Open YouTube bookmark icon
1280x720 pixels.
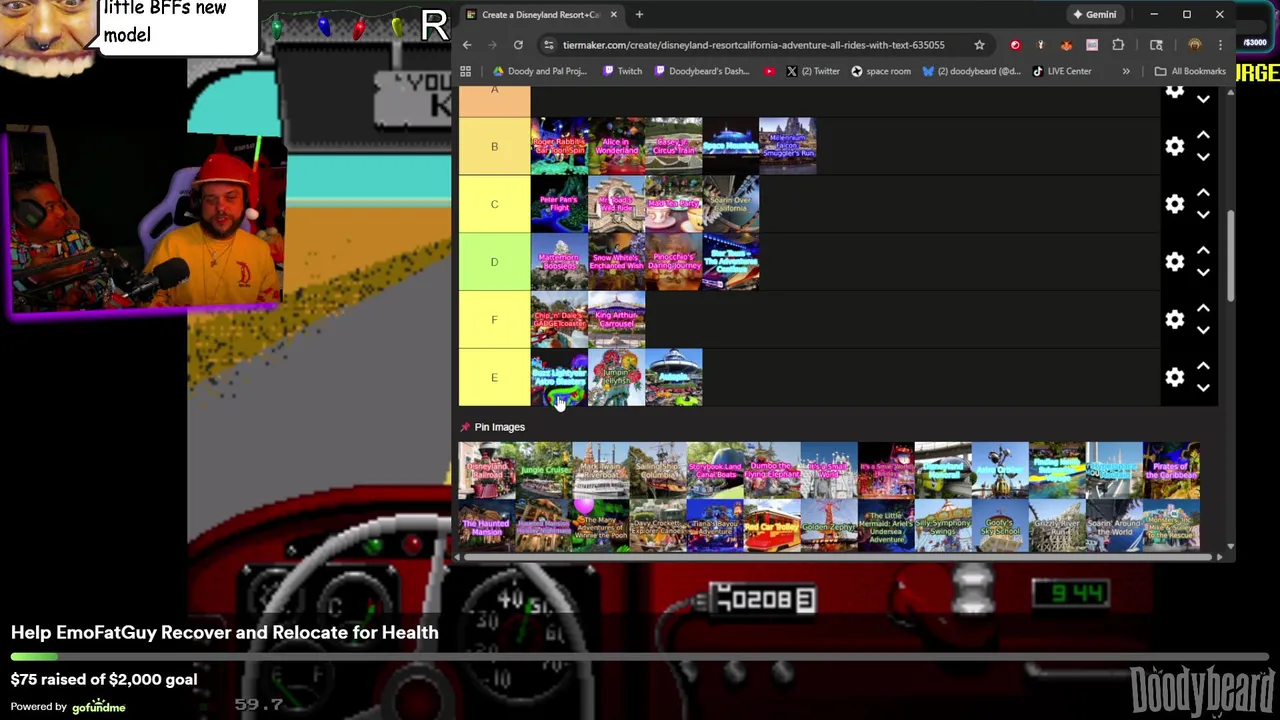(769, 71)
